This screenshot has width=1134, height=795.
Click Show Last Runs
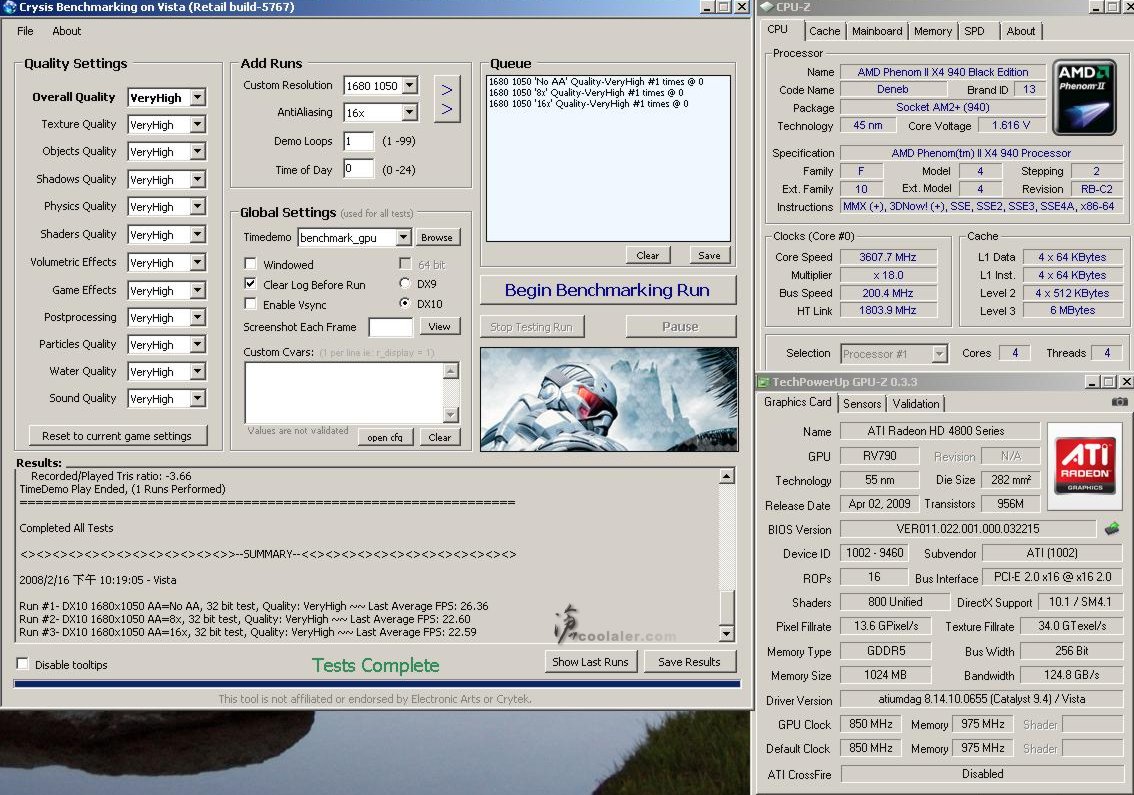click(x=590, y=662)
